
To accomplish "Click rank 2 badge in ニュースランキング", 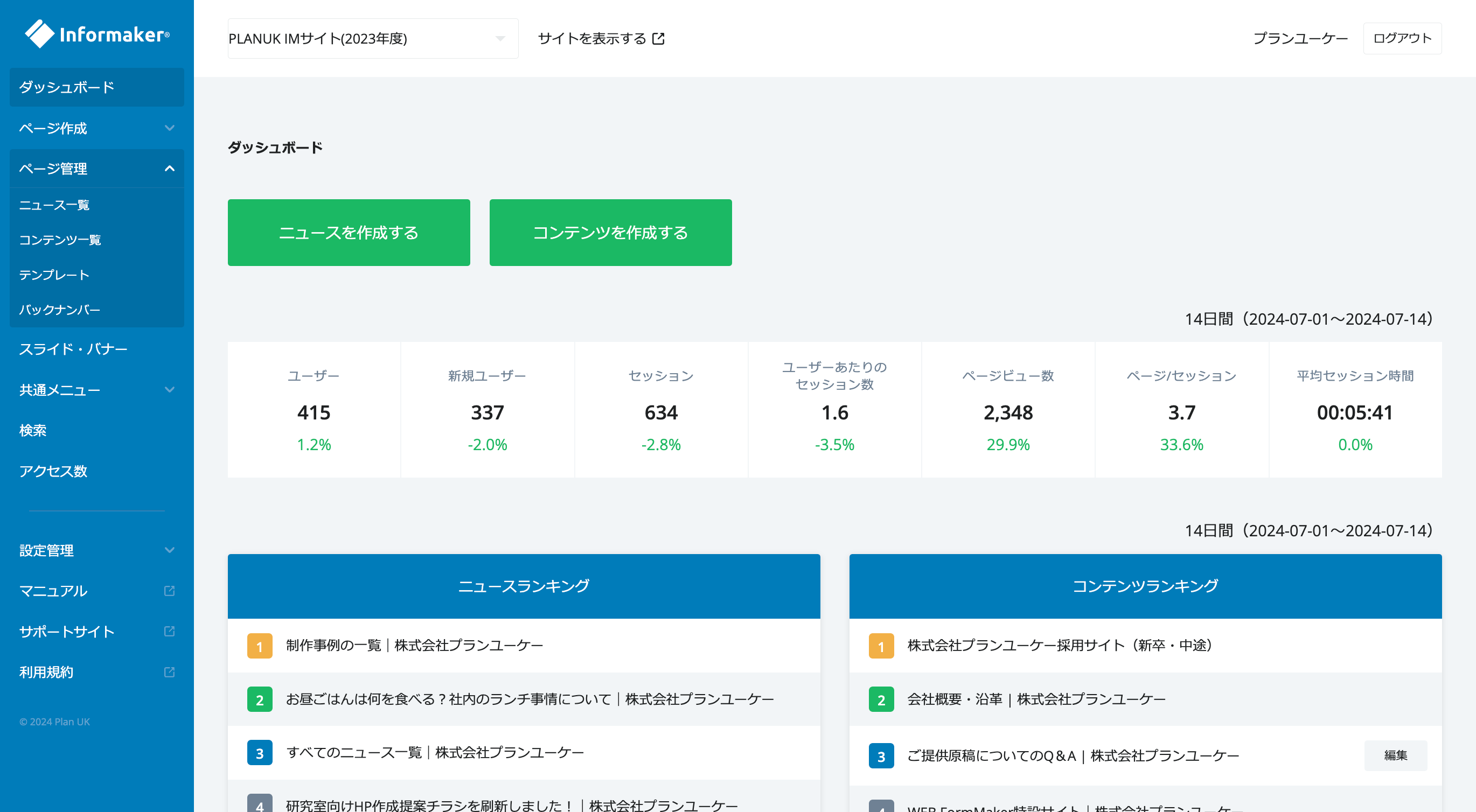I will pyautogui.click(x=260, y=699).
